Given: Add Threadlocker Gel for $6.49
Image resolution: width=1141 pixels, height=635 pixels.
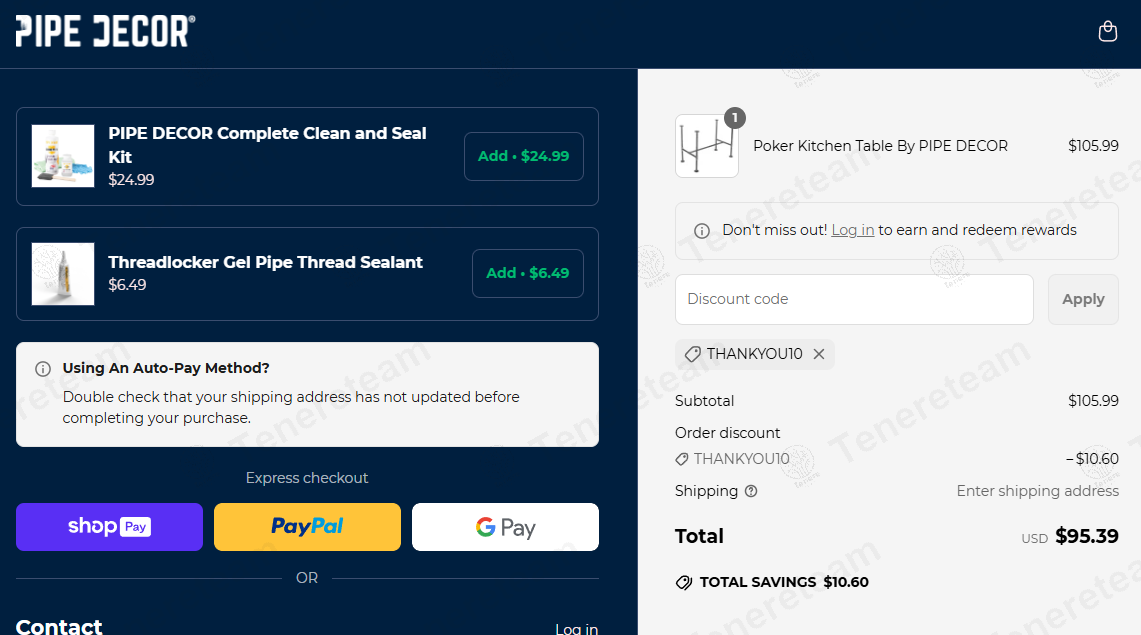Looking at the screenshot, I should coord(527,273).
